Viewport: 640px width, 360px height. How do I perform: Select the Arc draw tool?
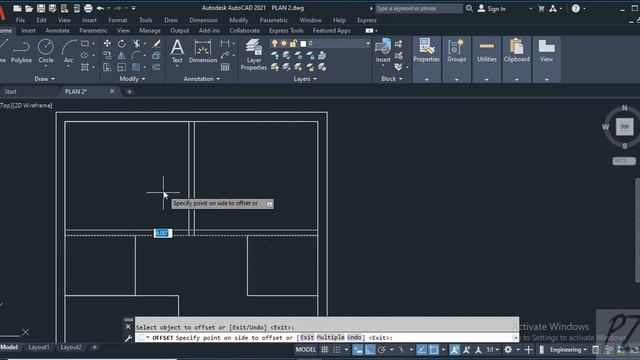point(69,51)
